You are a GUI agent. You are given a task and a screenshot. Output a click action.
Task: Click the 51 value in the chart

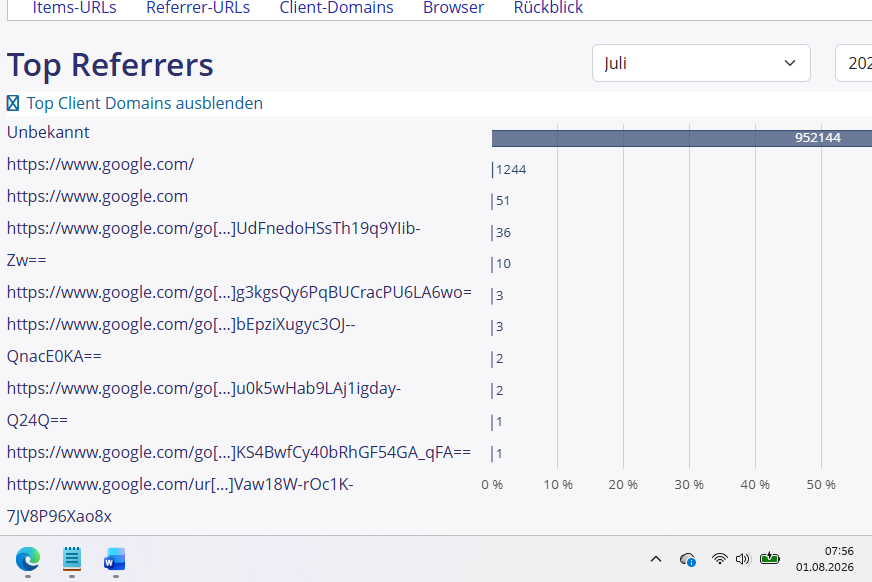pyautogui.click(x=503, y=201)
